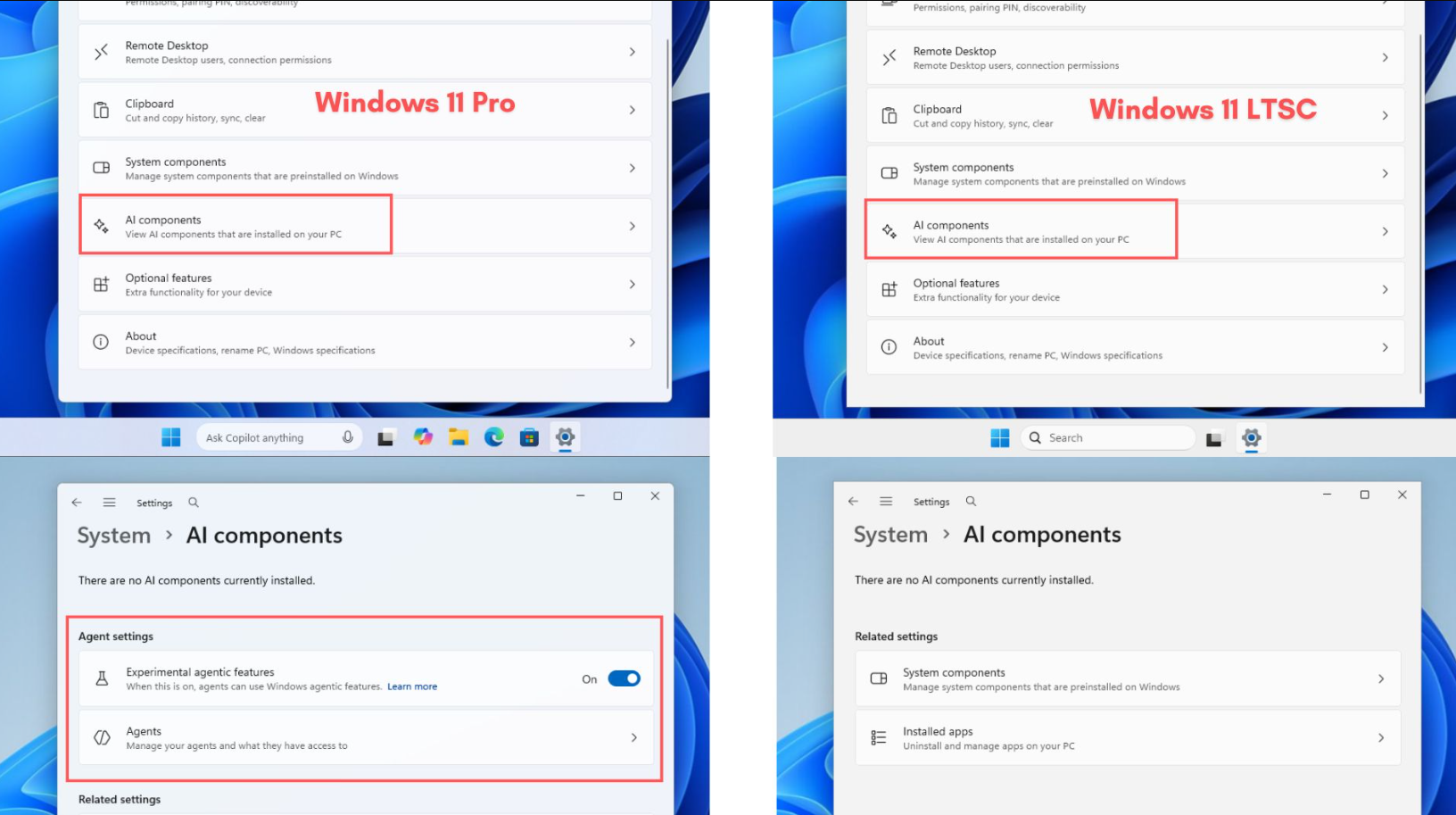Click the Agent settings heading text
The image size is (1456, 815).
[x=116, y=636]
